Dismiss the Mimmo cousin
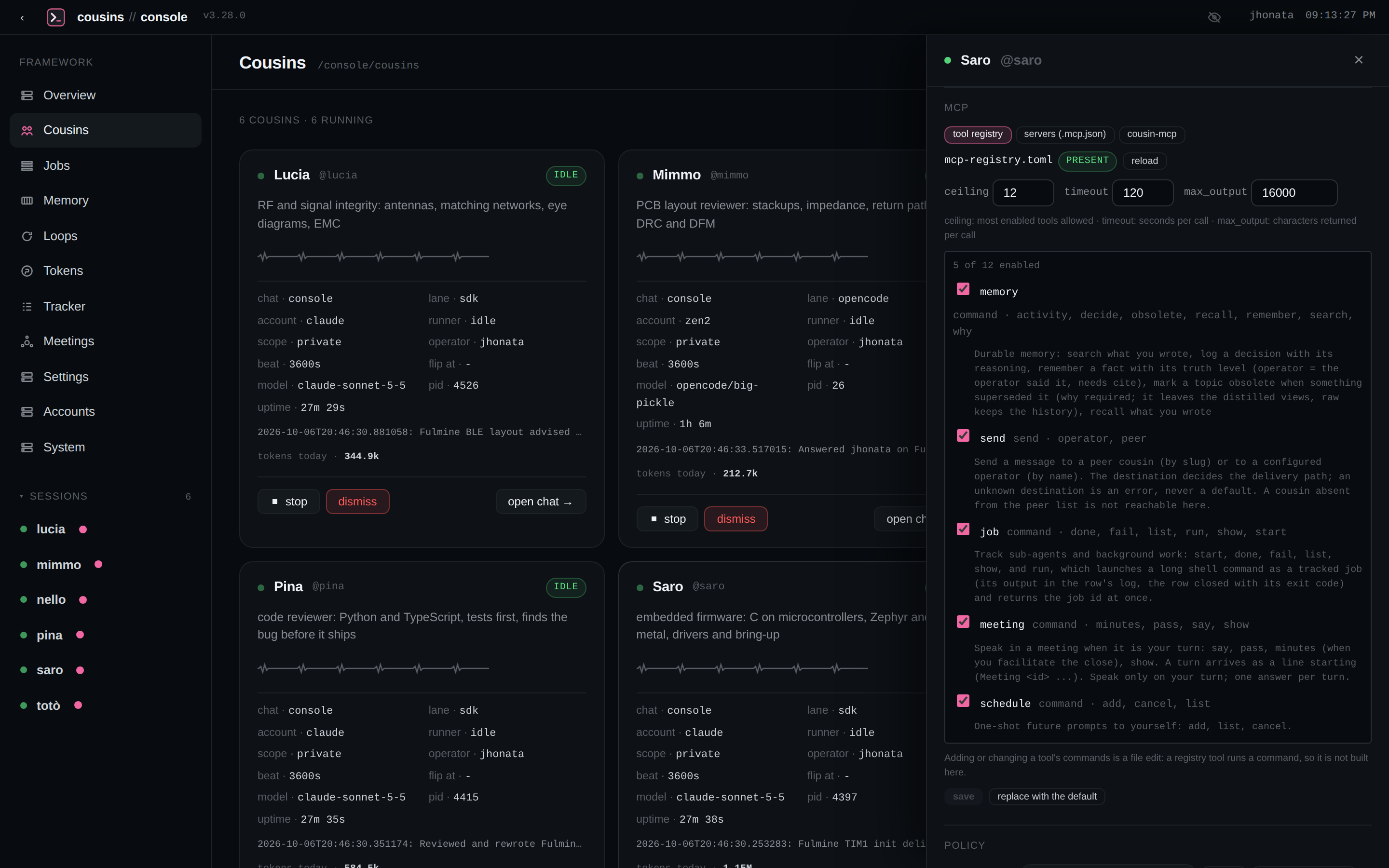The width and height of the screenshot is (1389, 868). tap(736, 519)
